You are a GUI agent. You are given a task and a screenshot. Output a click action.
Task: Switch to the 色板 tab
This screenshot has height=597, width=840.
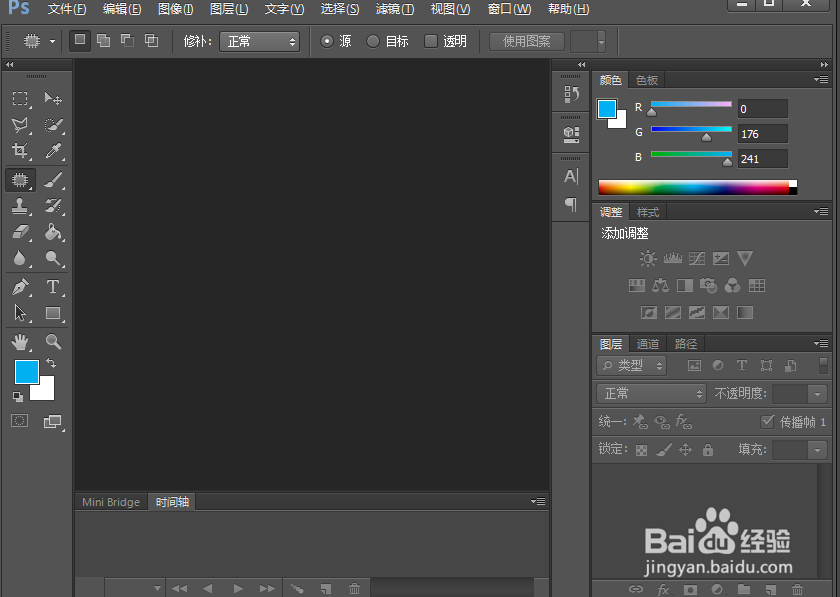click(x=647, y=80)
